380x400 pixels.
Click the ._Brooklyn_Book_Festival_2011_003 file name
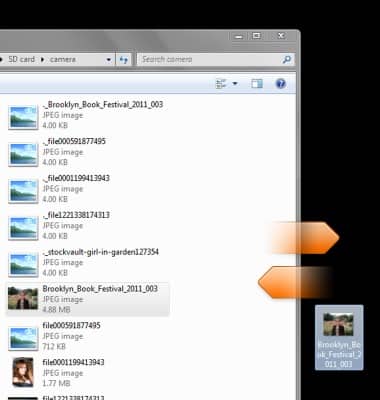(103, 104)
